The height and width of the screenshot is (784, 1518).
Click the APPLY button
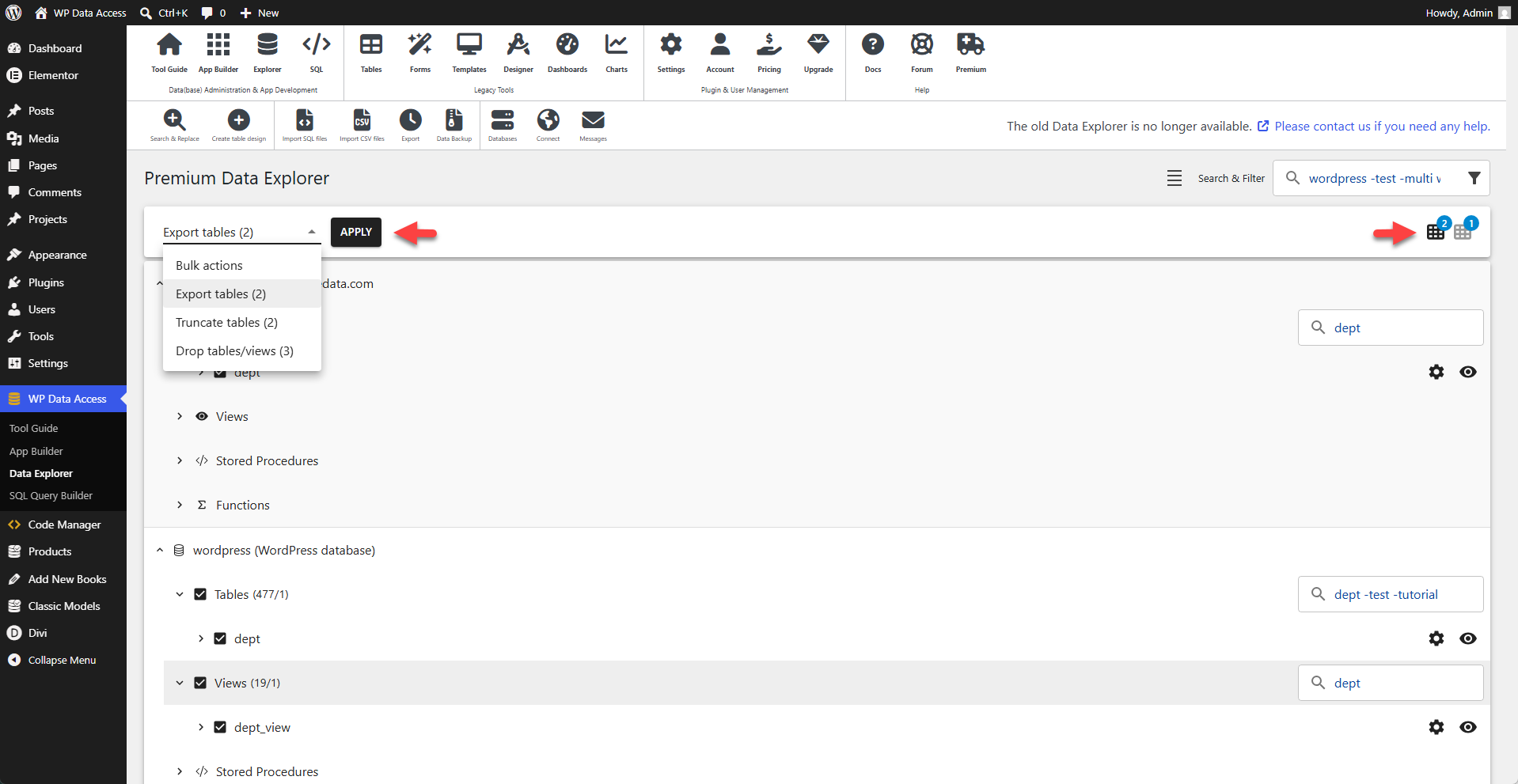tap(356, 232)
